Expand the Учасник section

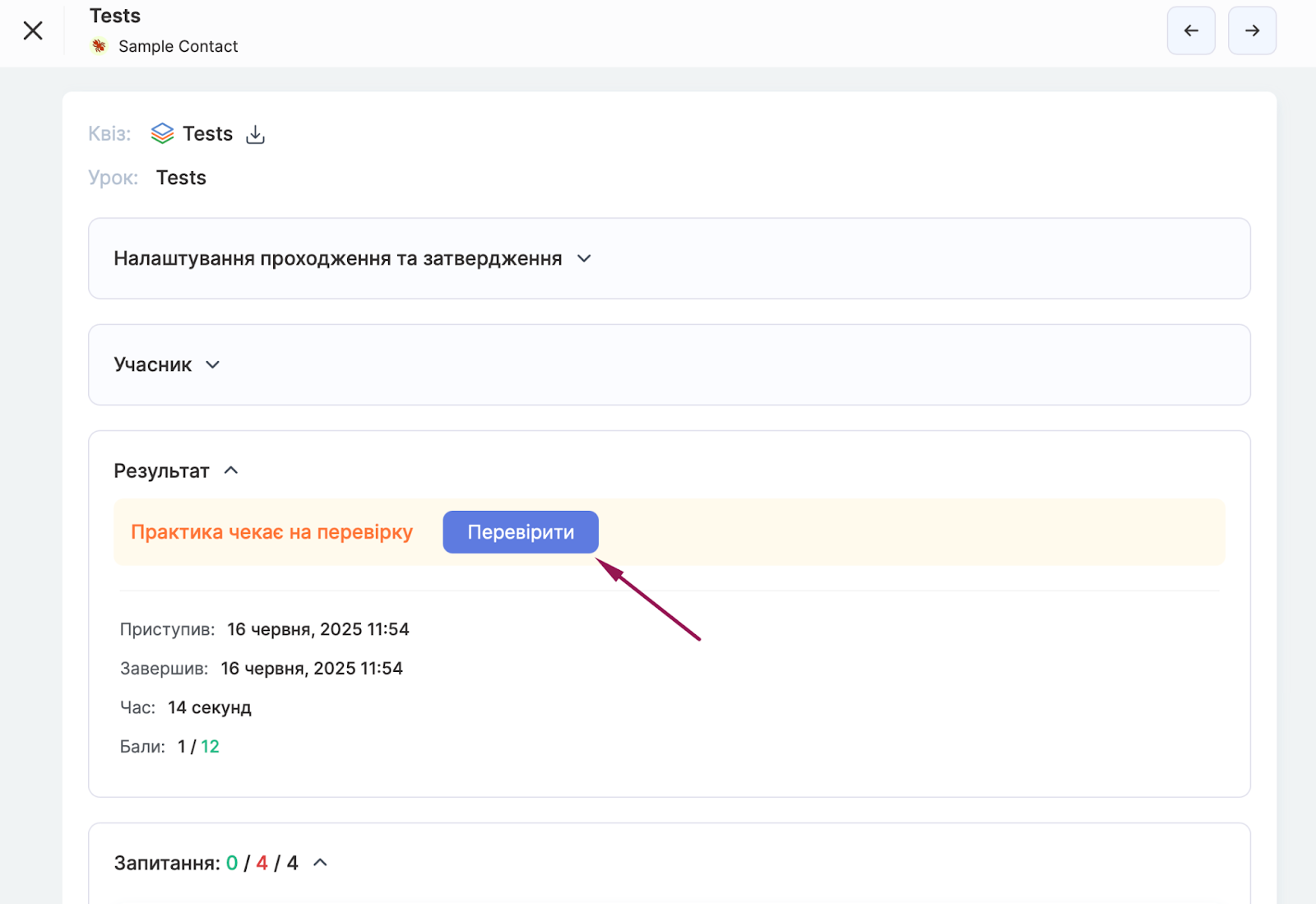coord(212,364)
